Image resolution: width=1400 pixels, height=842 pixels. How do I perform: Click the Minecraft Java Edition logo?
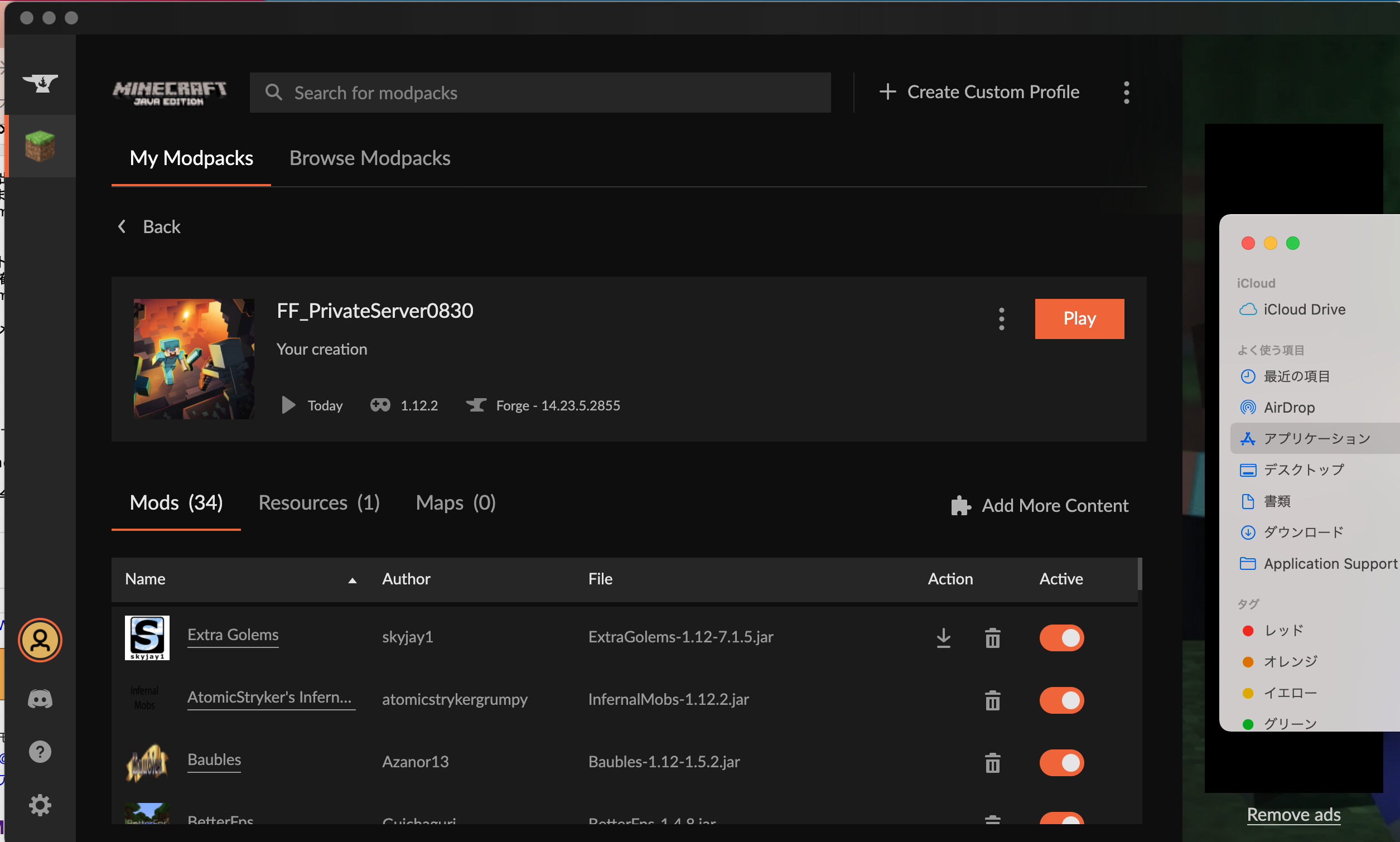coord(169,93)
